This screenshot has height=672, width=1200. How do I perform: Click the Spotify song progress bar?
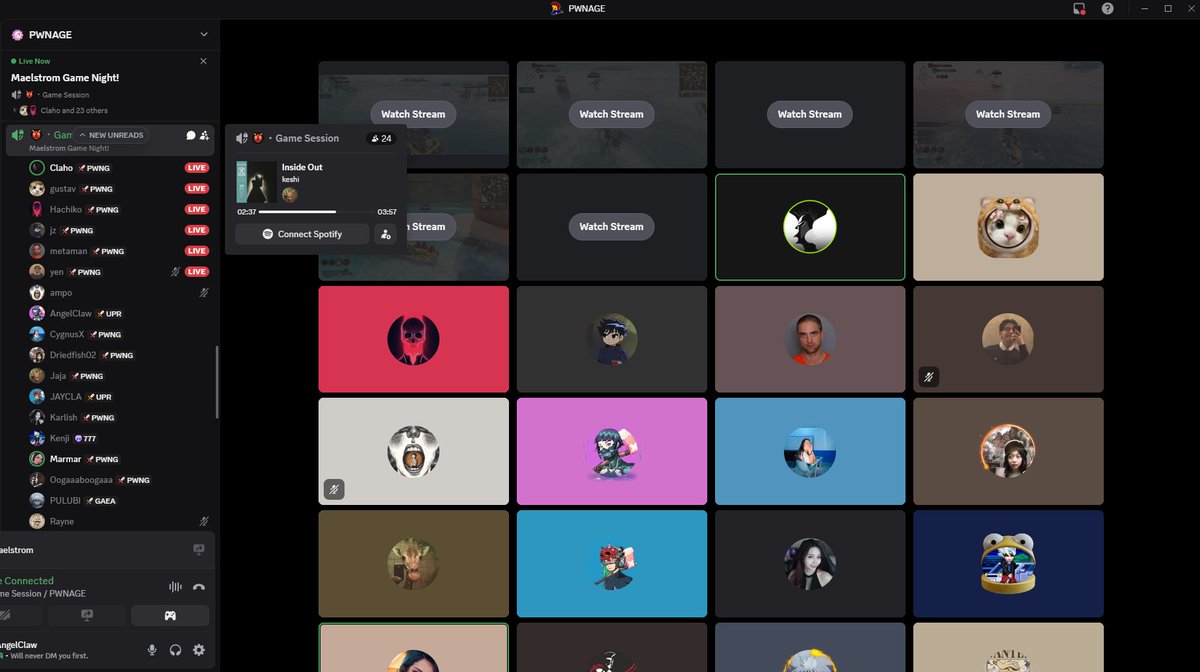coord(316,212)
